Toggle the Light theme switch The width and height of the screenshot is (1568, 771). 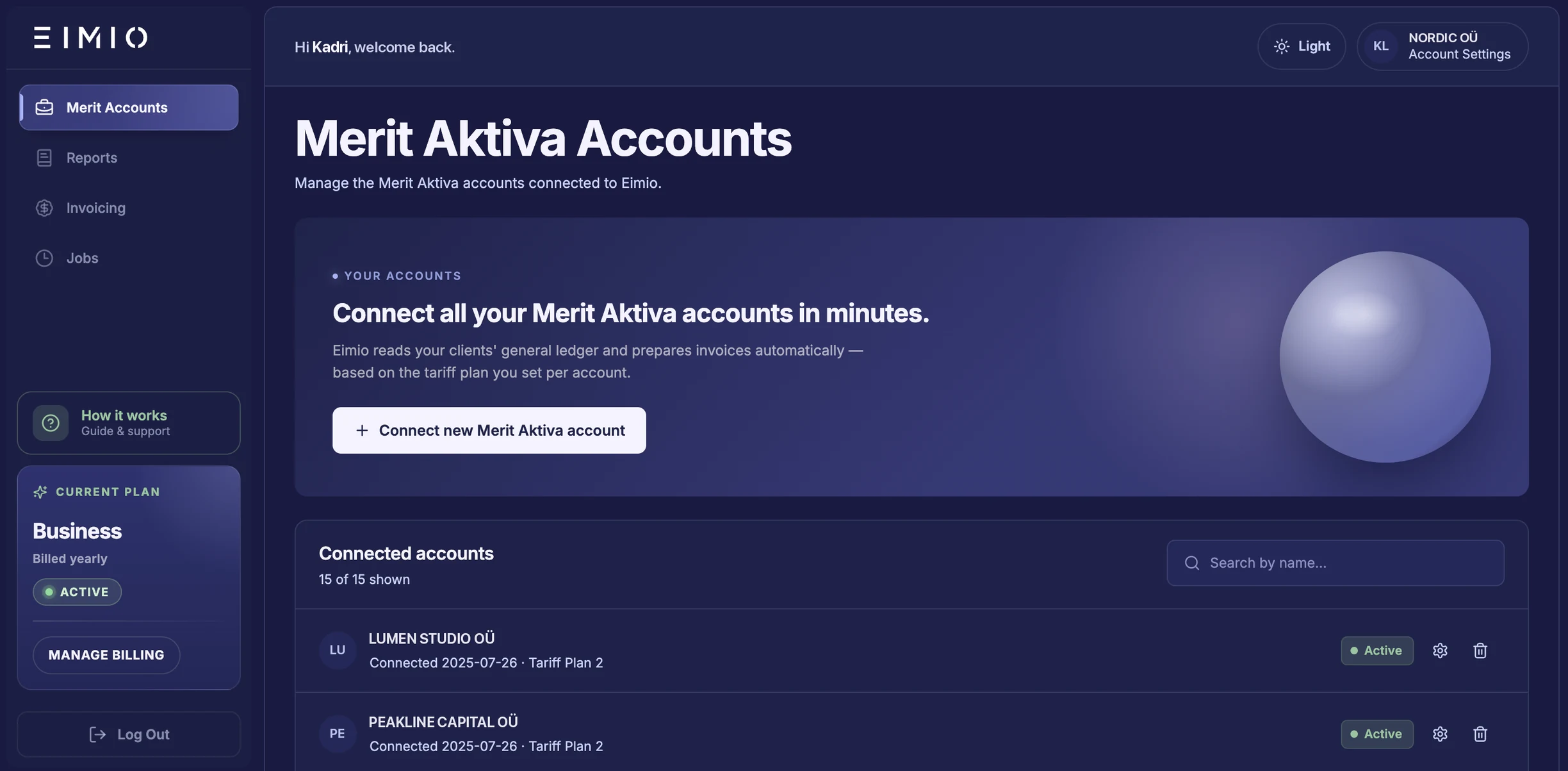coord(1302,46)
